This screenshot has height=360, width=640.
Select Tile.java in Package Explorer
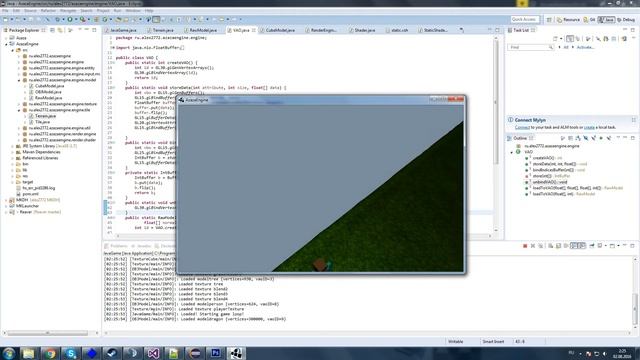coord(42,122)
